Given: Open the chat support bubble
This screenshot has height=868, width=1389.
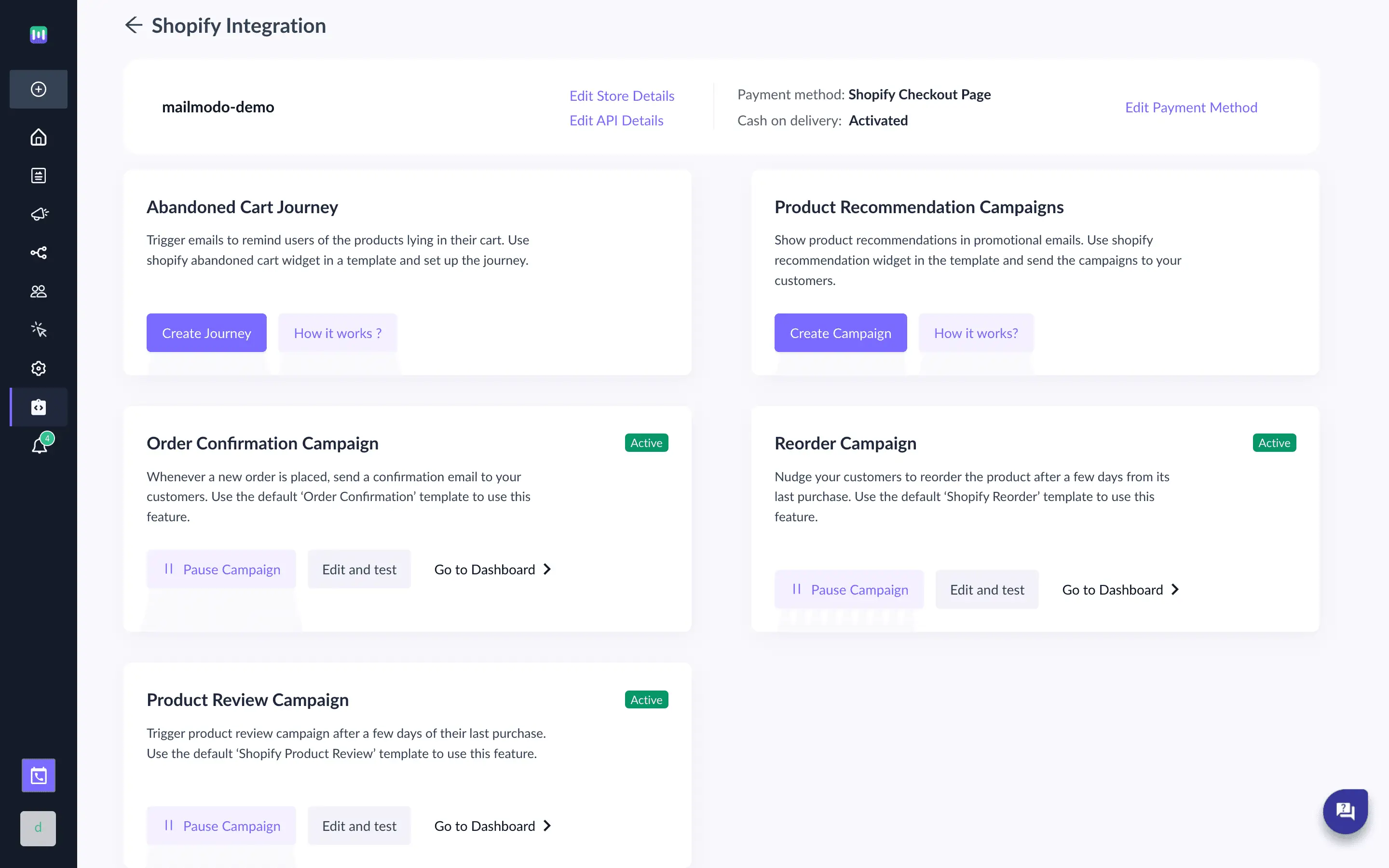Looking at the screenshot, I should [1346, 811].
